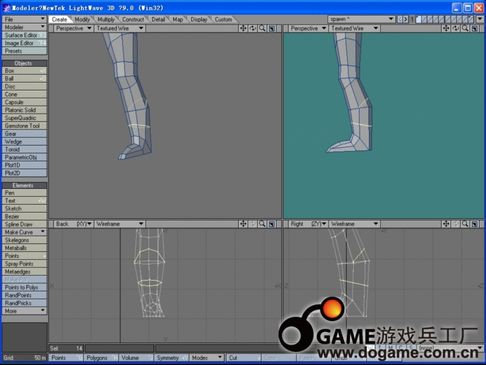Click the rotate icon of top-left Perspective viewport
The image size is (486, 365).
tap(253, 28)
